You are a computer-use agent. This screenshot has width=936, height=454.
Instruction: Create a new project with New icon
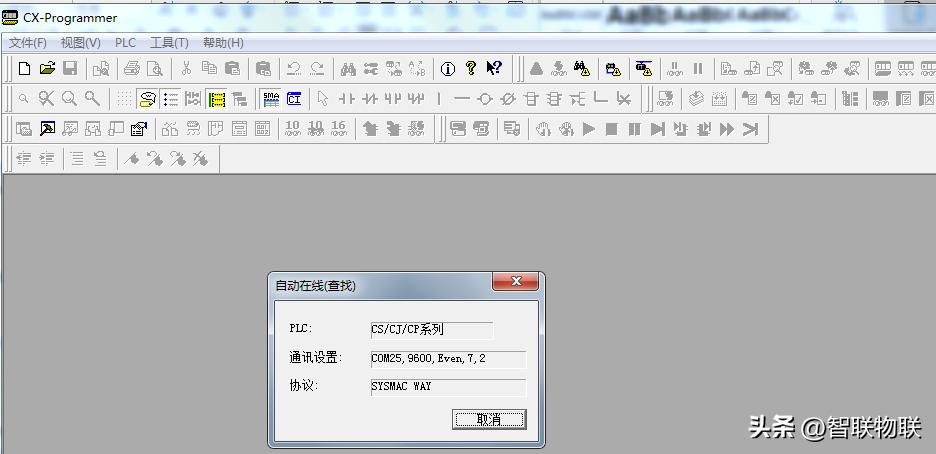tap(24, 69)
